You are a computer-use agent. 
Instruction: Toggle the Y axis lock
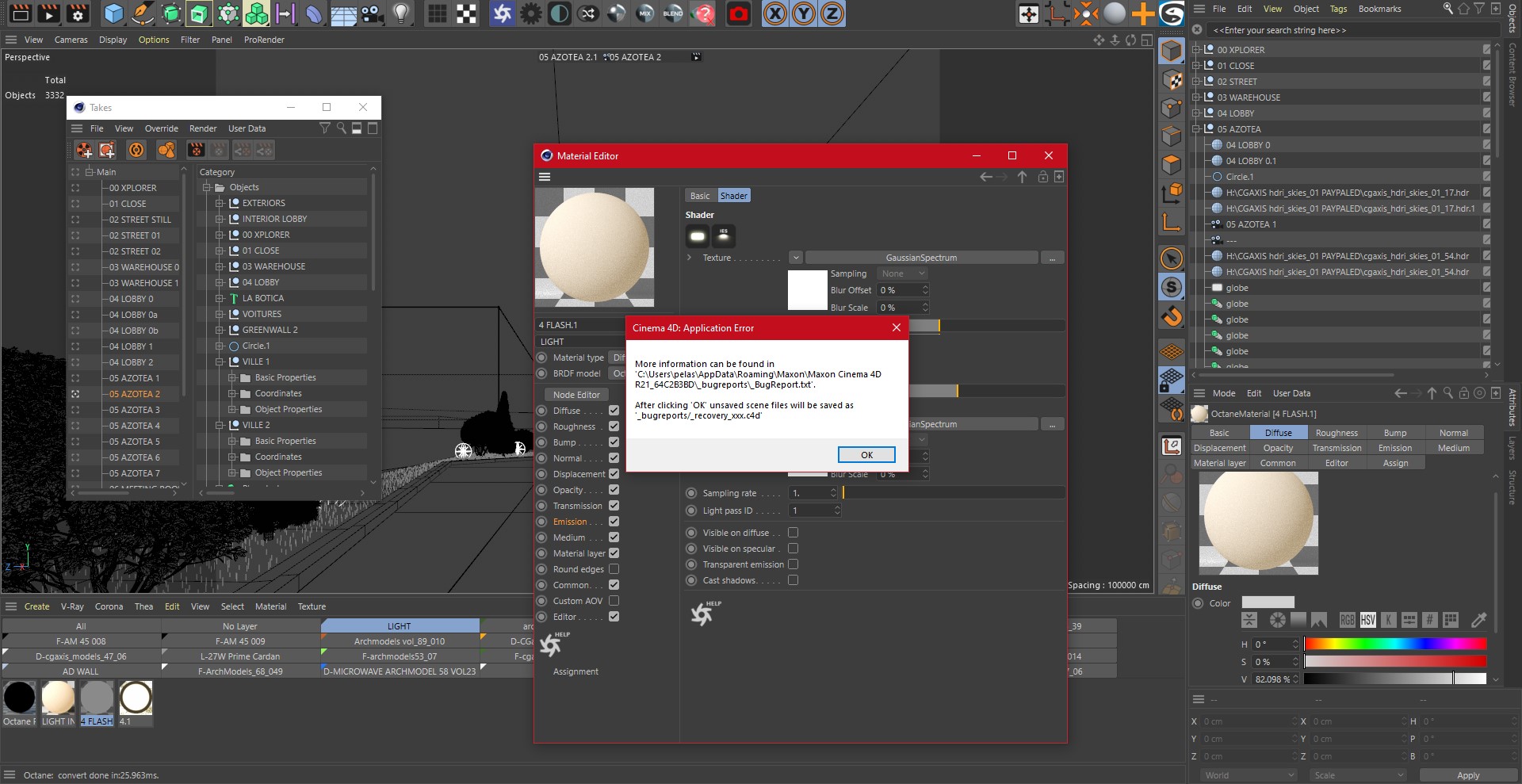pyautogui.click(x=804, y=13)
